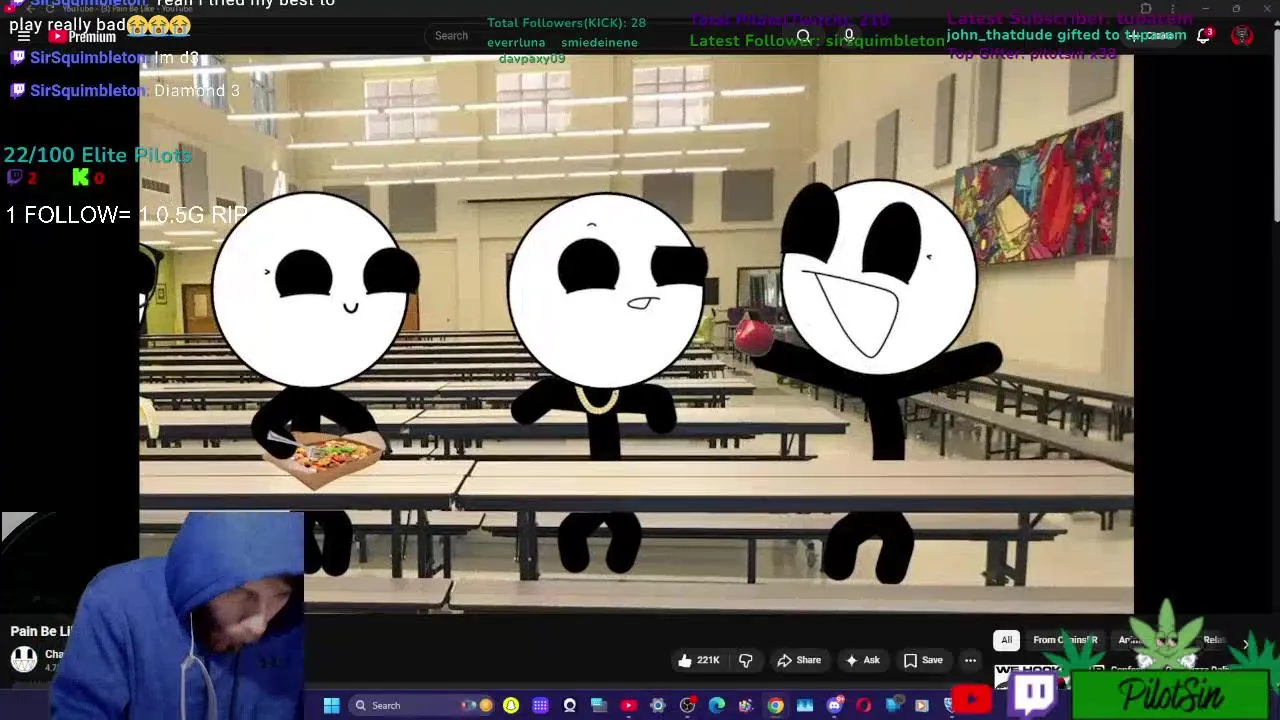Click the Windows taskbar search box
1280x720 pixels.
pos(421,705)
